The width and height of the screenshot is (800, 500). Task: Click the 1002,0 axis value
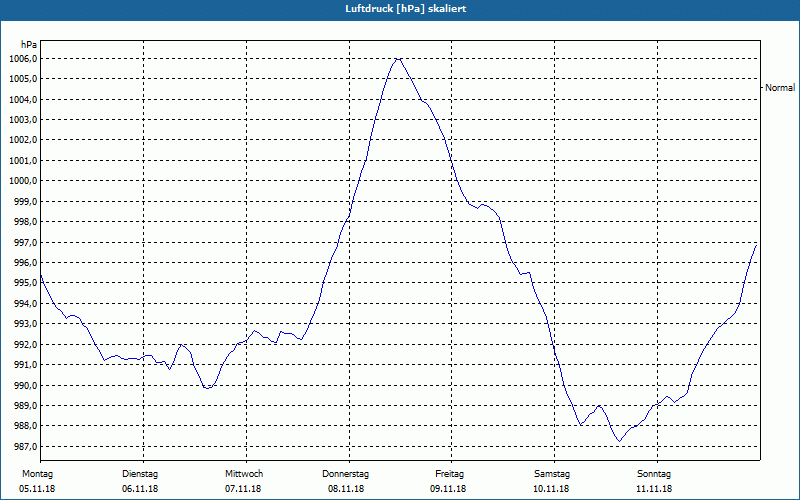(23, 140)
